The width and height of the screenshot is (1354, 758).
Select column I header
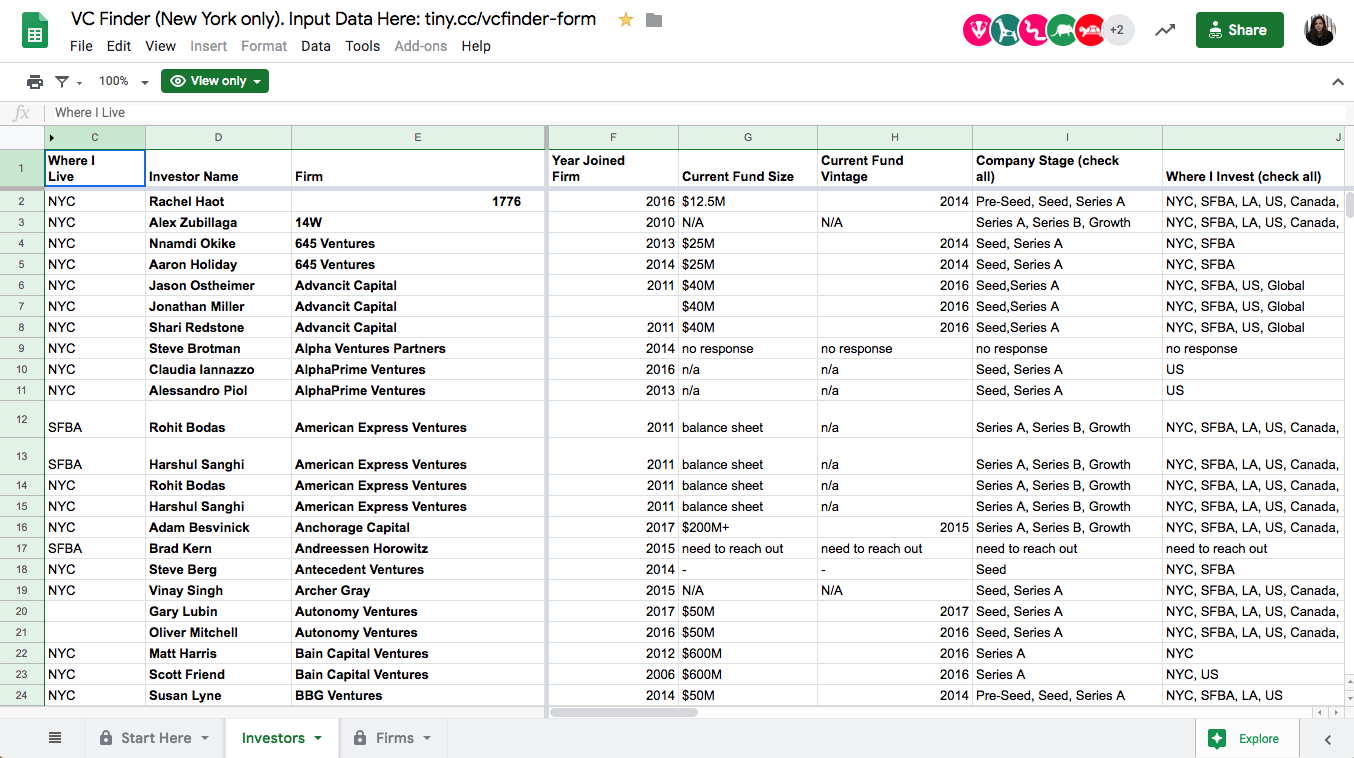pos(1067,137)
